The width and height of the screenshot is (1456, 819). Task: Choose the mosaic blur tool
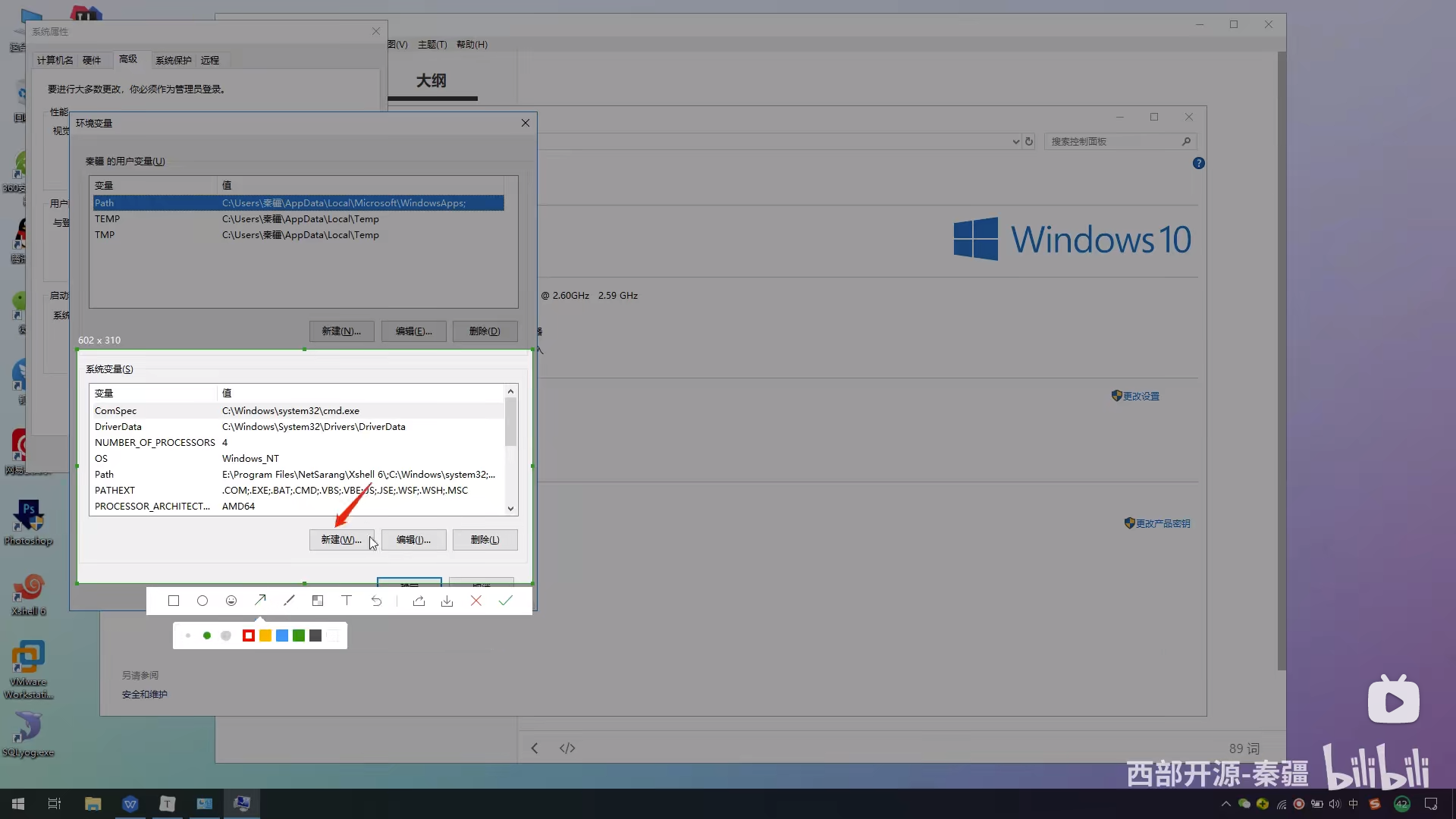pyautogui.click(x=318, y=601)
